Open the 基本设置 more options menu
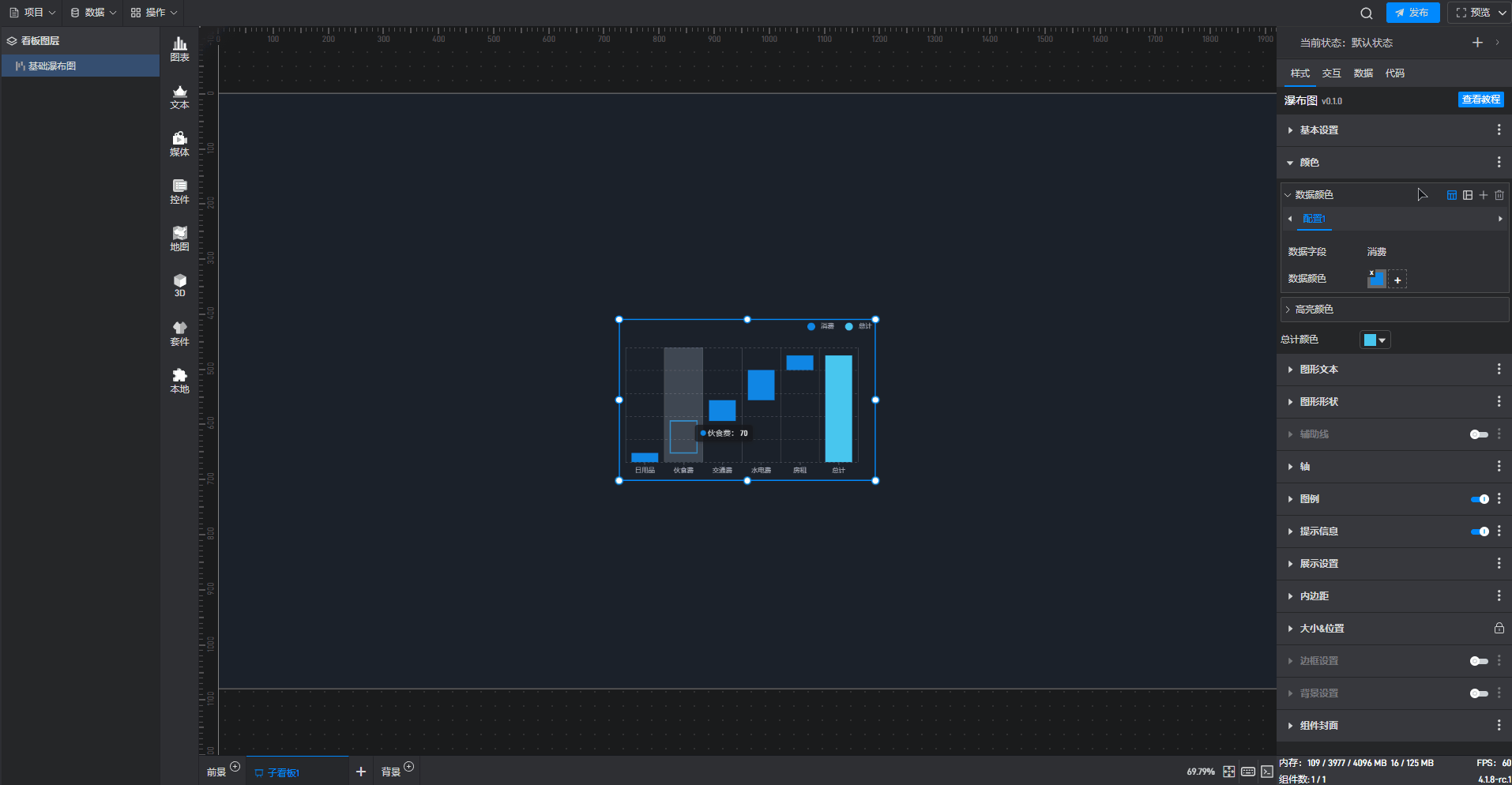This screenshot has width=1512, height=785. (x=1499, y=130)
